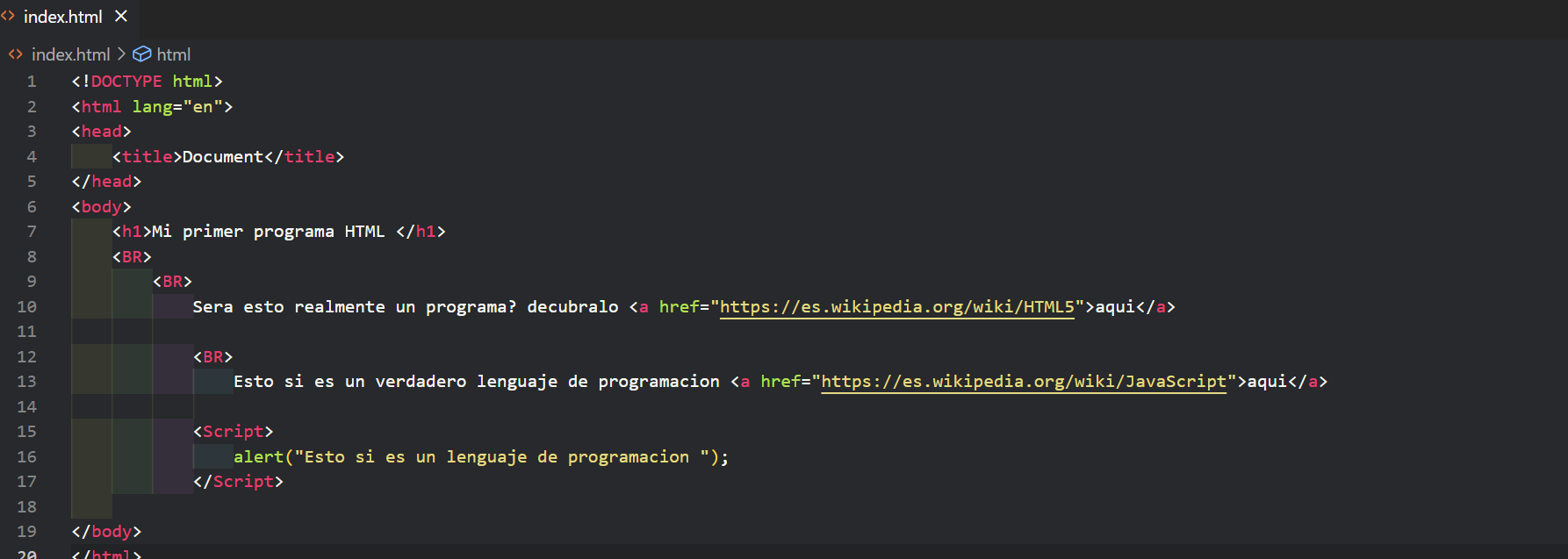Click the closing head tag on line 5

coord(106,182)
